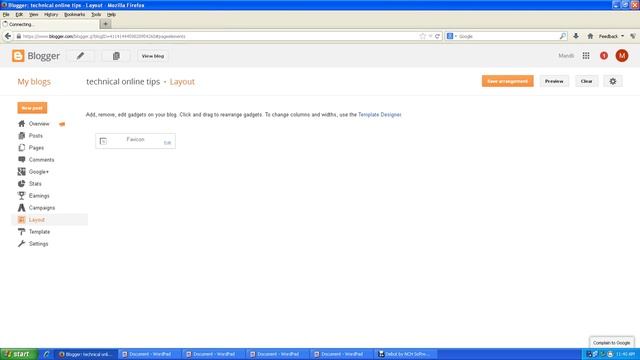Click the Earnings trophy icon
The image size is (640, 360).
coord(22,196)
